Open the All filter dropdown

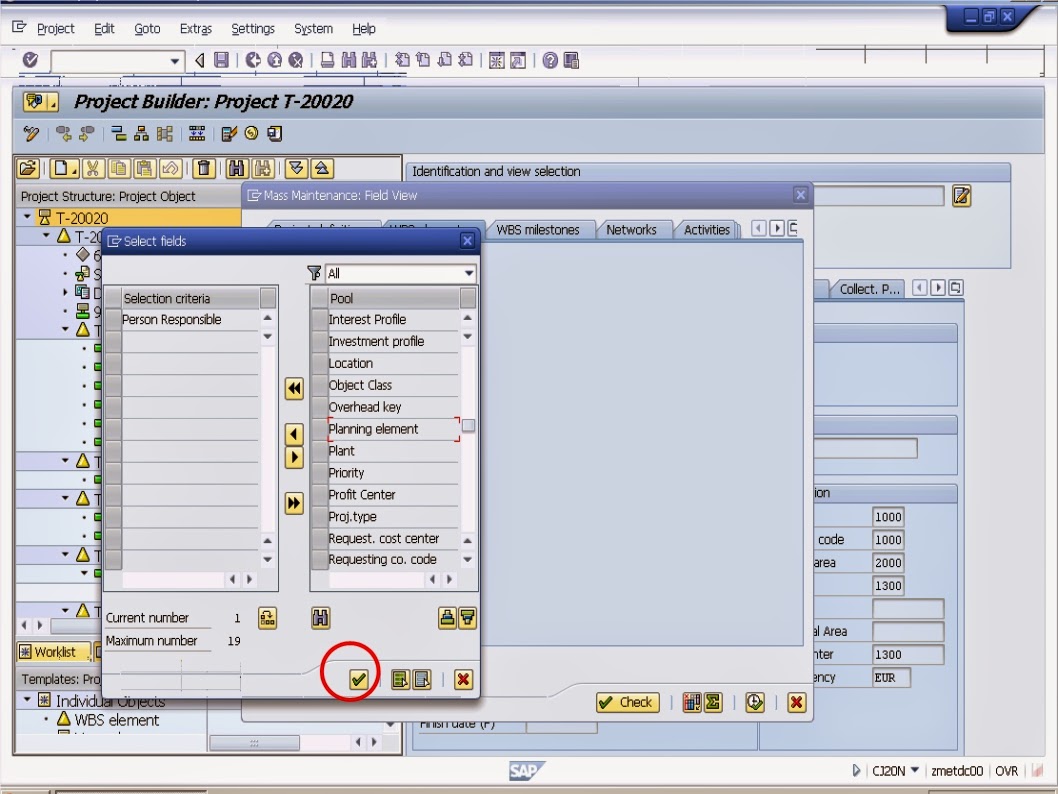click(x=467, y=272)
